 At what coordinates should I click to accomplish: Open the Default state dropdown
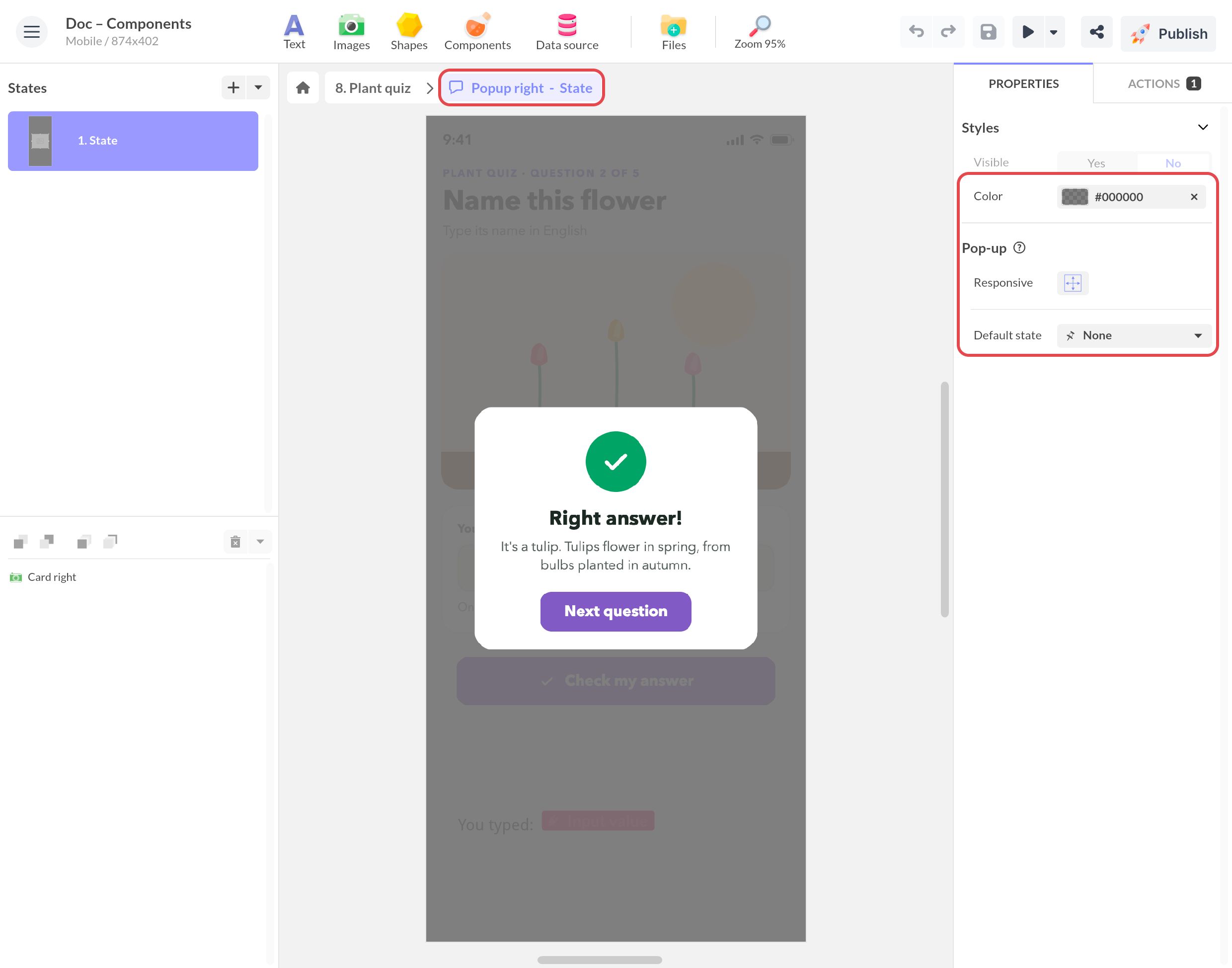[x=1134, y=335]
